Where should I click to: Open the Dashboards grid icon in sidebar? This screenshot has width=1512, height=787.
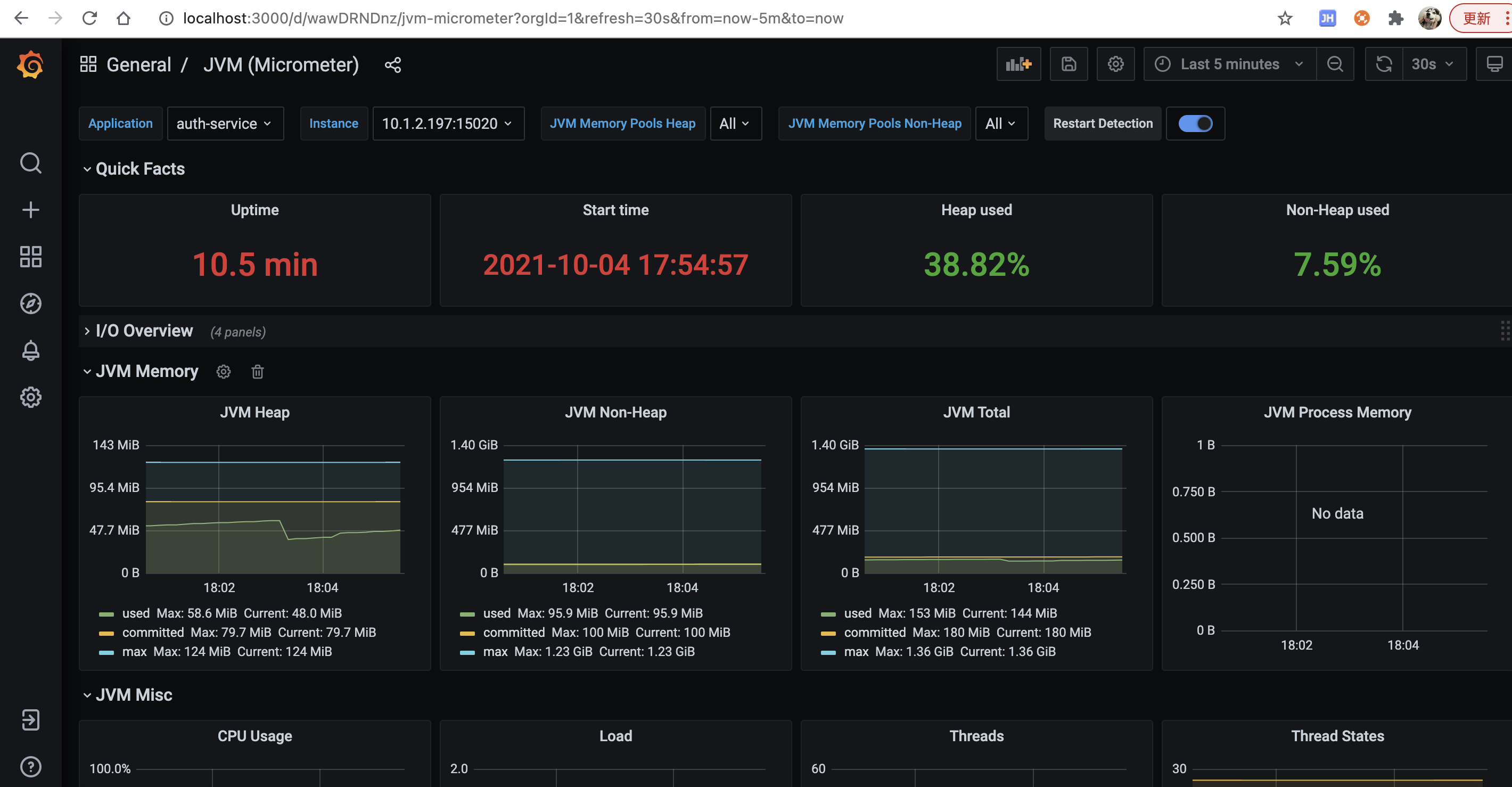(30, 257)
